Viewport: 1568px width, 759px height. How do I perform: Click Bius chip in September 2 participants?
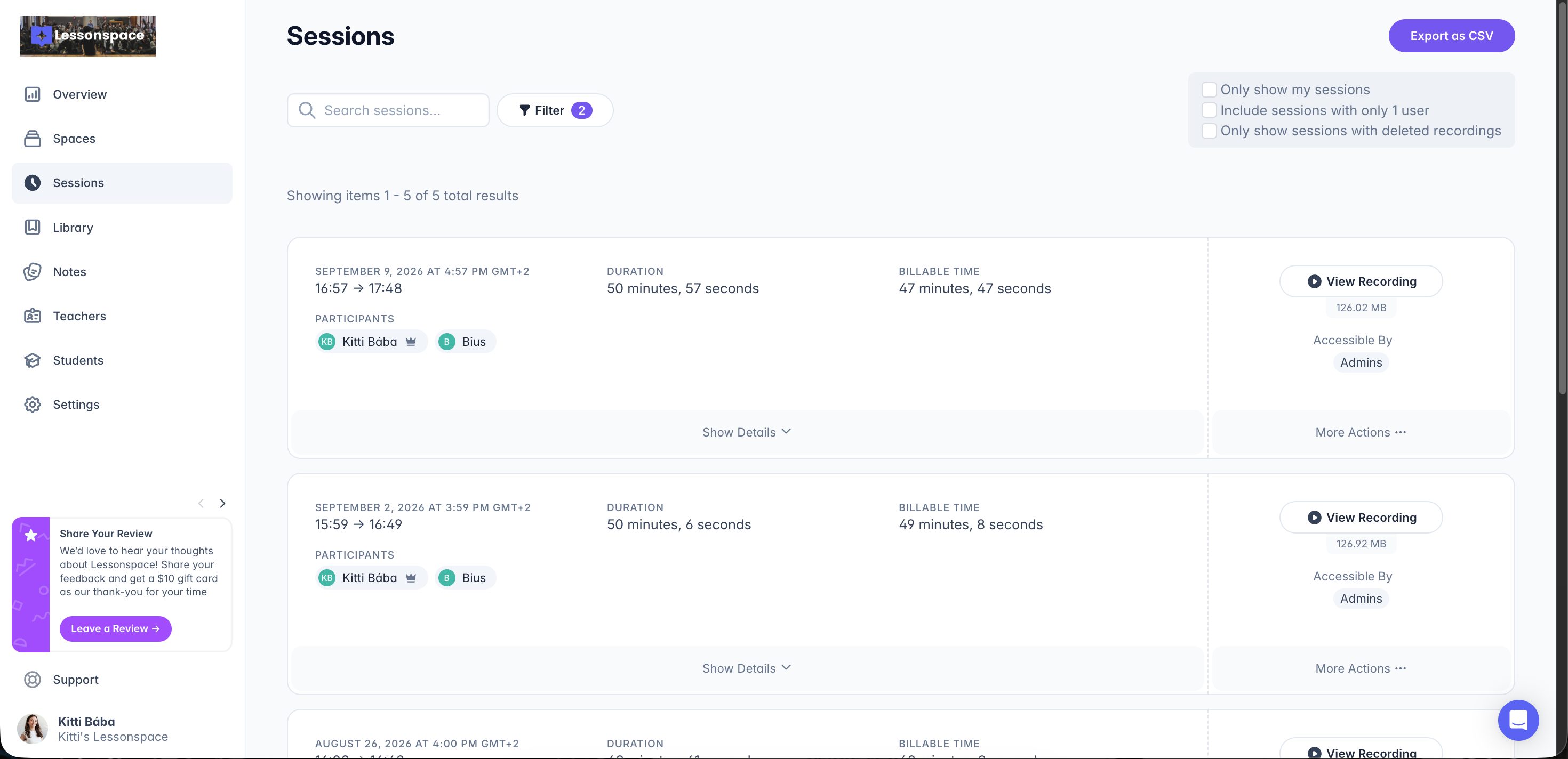pyautogui.click(x=466, y=578)
